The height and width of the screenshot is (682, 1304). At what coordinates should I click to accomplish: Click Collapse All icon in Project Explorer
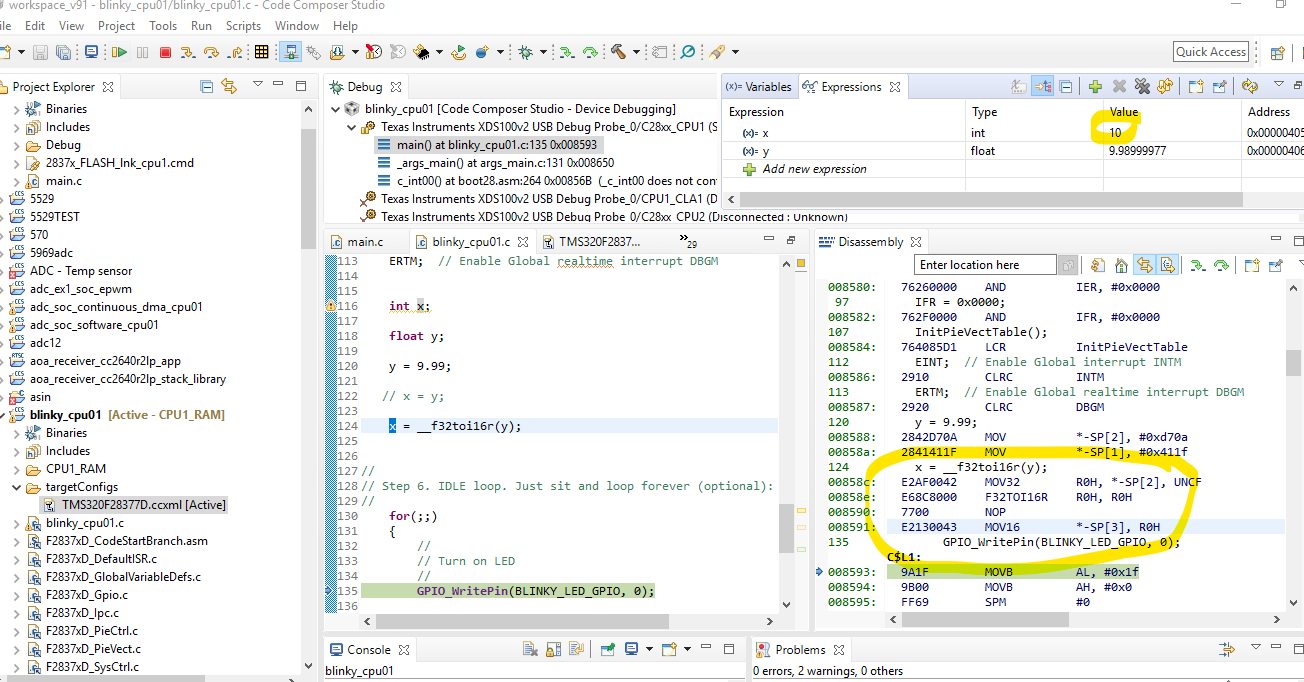[x=206, y=87]
